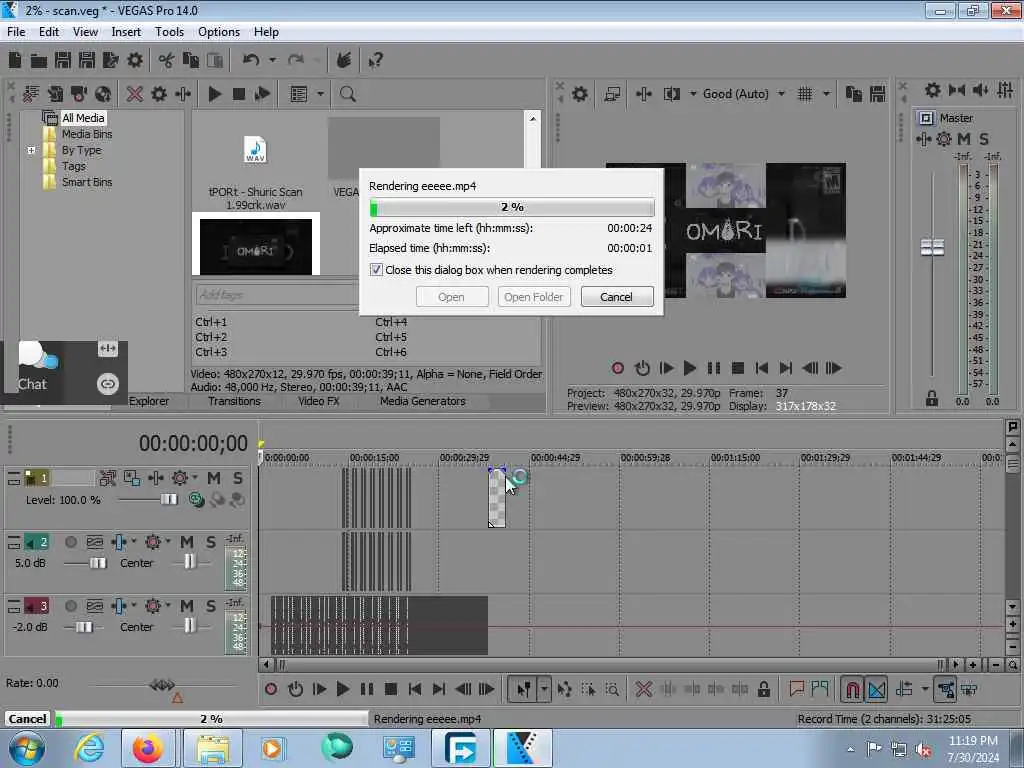Open Track 2 automation settings dropdown
The width and height of the screenshot is (1024, 768).
(168, 542)
